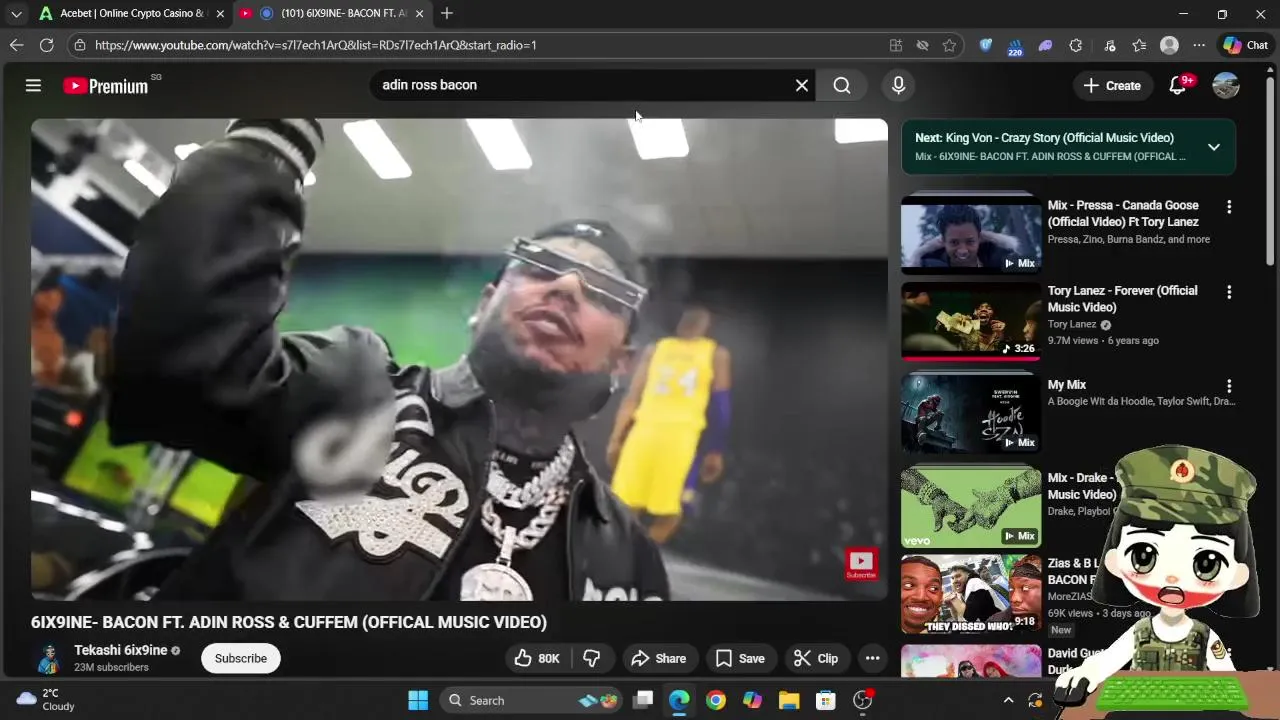Save the video to a playlist
This screenshot has width=1280, height=720.
pyautogui.click(x=740, y=658)
